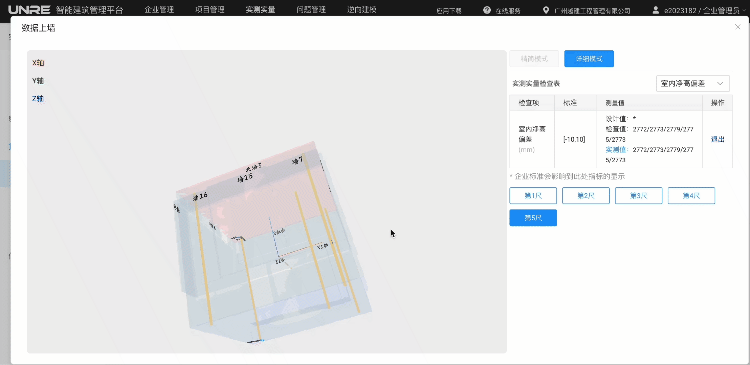Click the dropdown arrow of 室内净高偏差
750x365 pixels.
coord(720,84)
